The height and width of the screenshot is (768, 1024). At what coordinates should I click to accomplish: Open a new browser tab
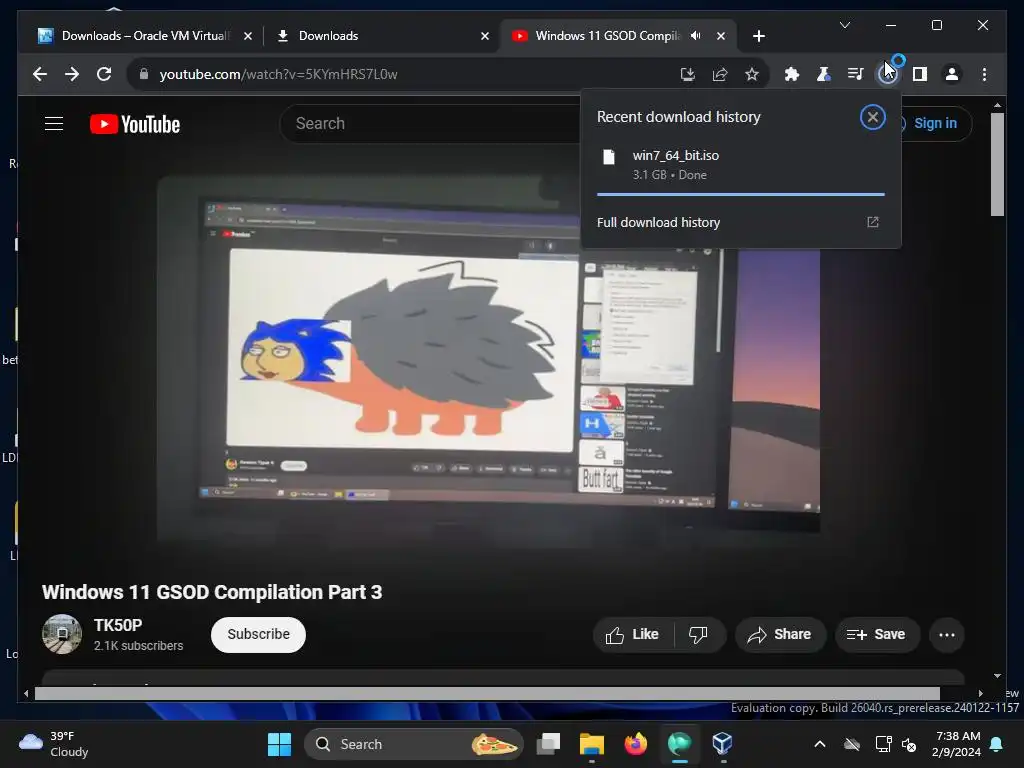pyautogui.click(x=758, y=37)
